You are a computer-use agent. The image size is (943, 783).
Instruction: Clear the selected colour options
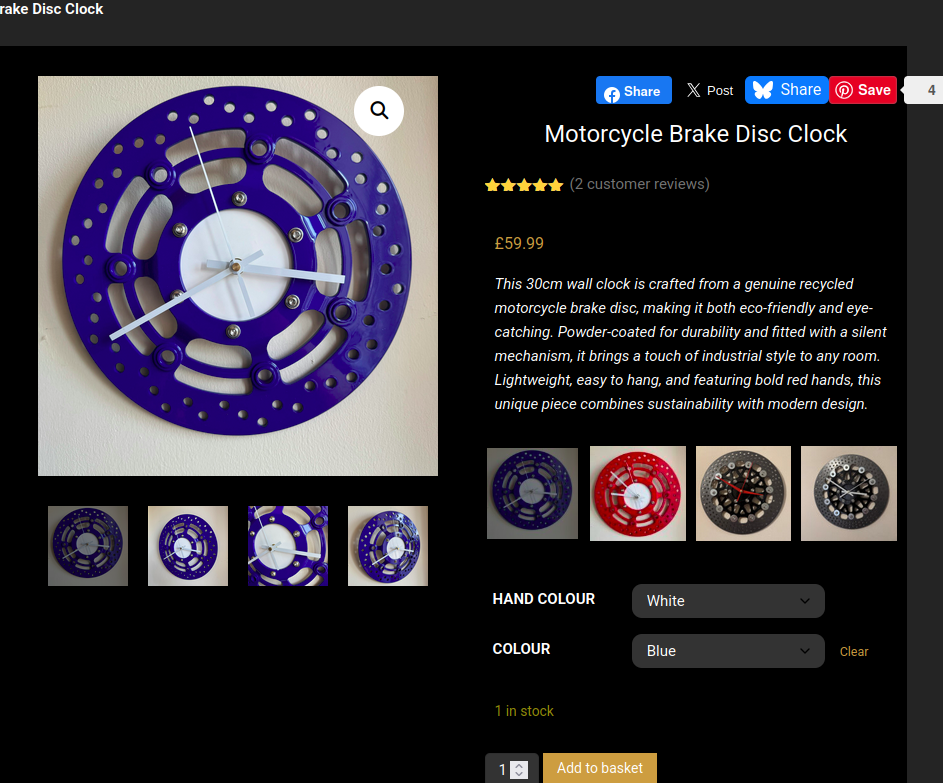[x=853, y=651]
